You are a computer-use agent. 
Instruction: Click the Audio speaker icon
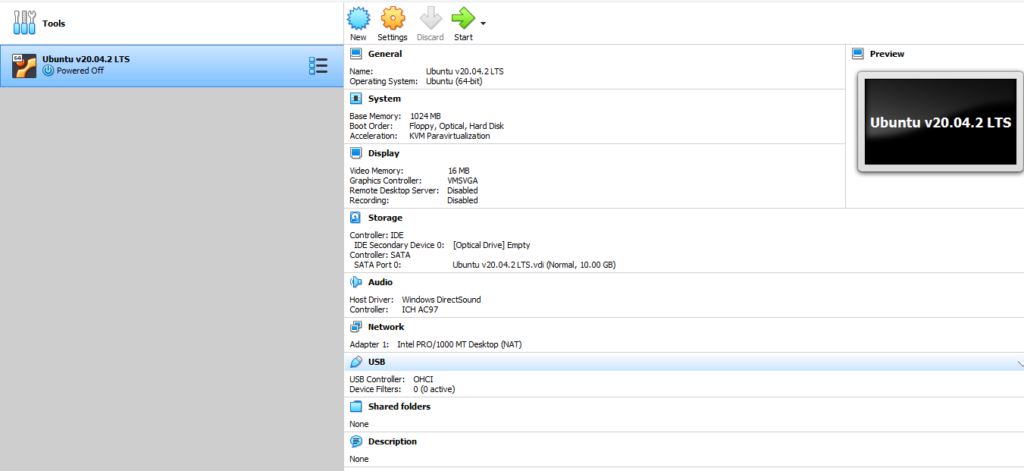coord(356,282)
